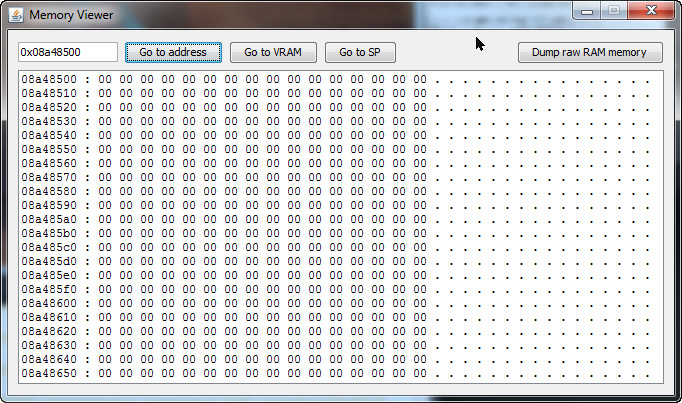Select row starting at 08a48540
This screenshot has width=682, height=403.
pyautogui.click(x=335, y=136)
